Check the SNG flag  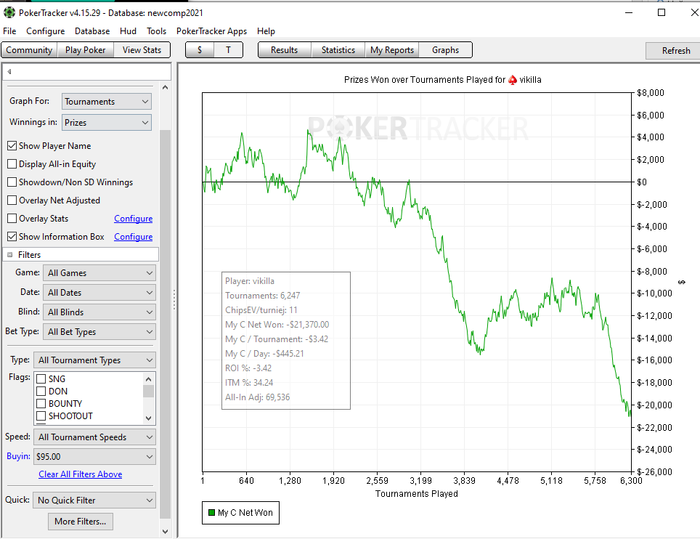pos(41,379)
